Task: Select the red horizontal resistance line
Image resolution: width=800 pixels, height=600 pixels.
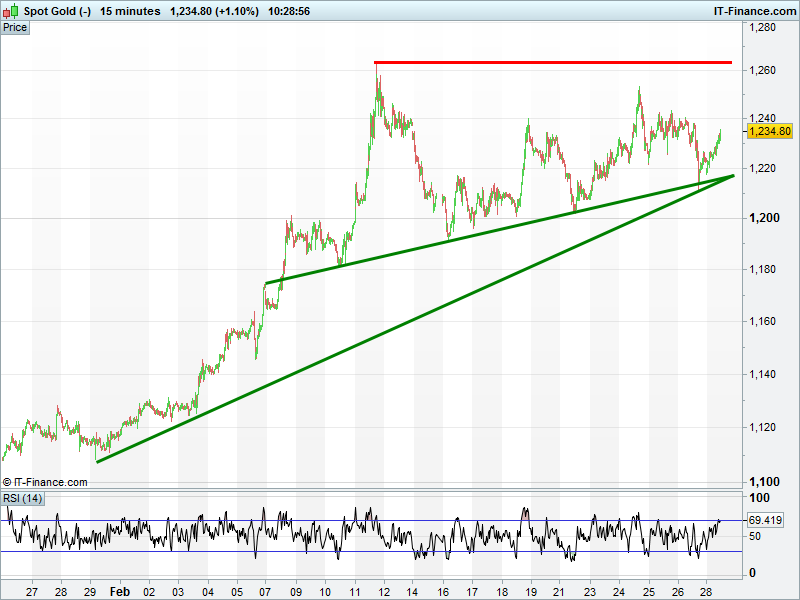Action: pos(550,63)
